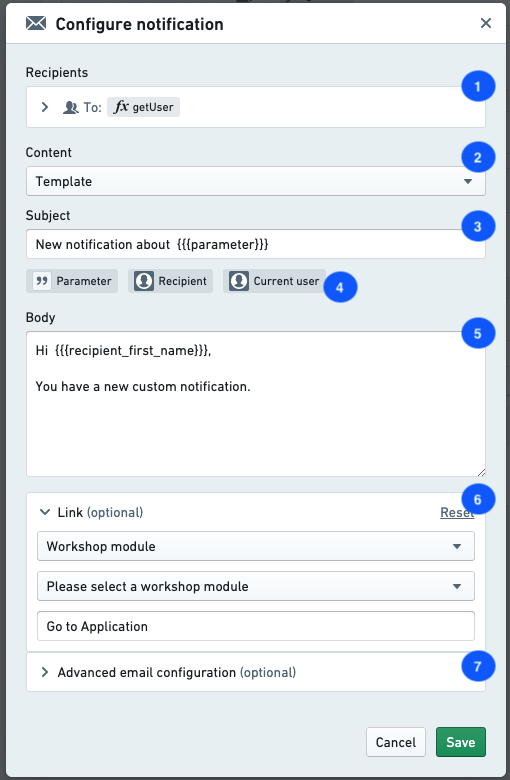Open Please select a workshop module dropdown
510x780 pixels.
tap(256, 586)
